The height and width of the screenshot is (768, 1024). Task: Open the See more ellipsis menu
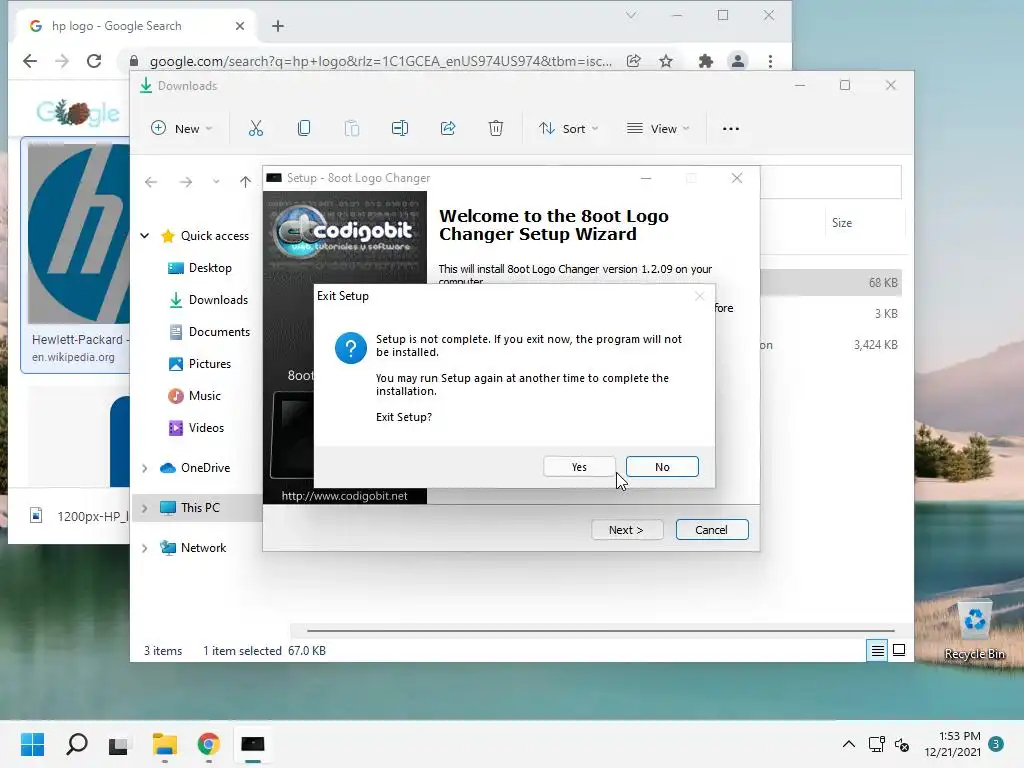click(731, 129)
